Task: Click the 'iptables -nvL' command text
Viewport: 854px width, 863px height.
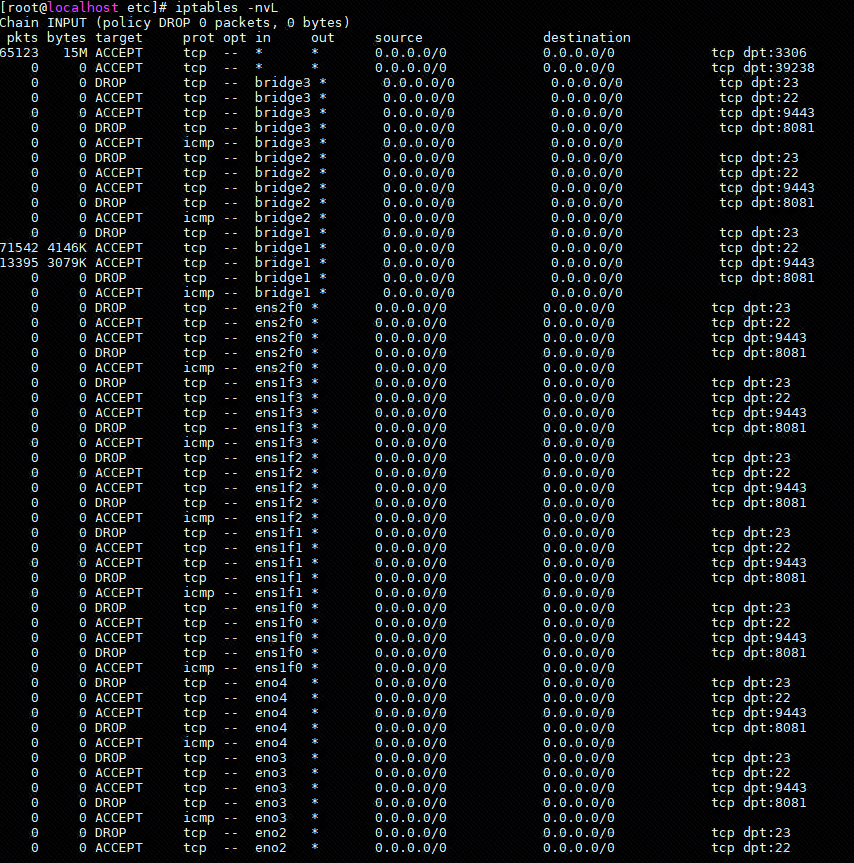Action: [x=226, y=8]
